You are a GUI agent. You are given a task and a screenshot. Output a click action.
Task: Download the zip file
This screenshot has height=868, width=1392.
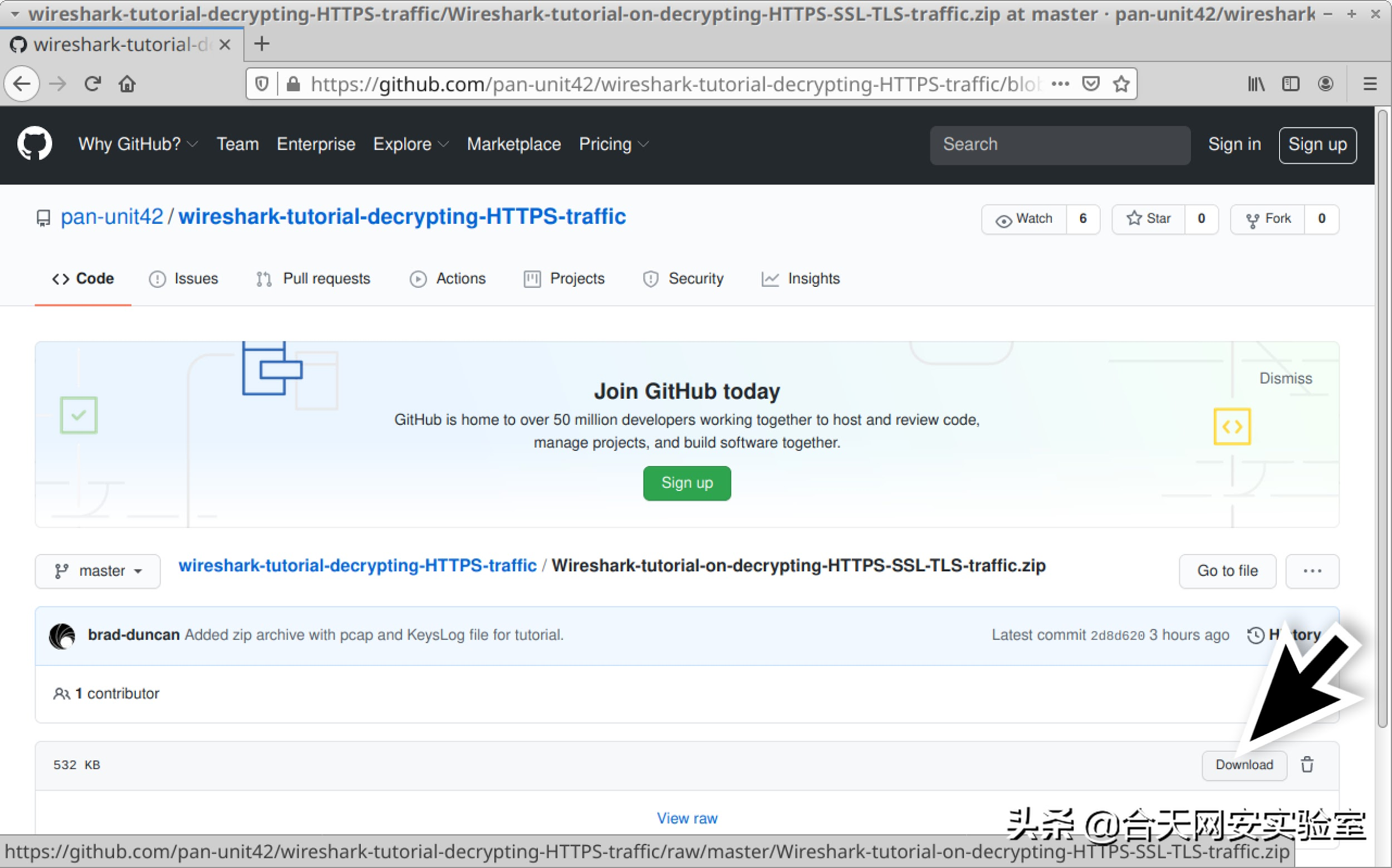pyautogui.click(x=1244, y=764)
